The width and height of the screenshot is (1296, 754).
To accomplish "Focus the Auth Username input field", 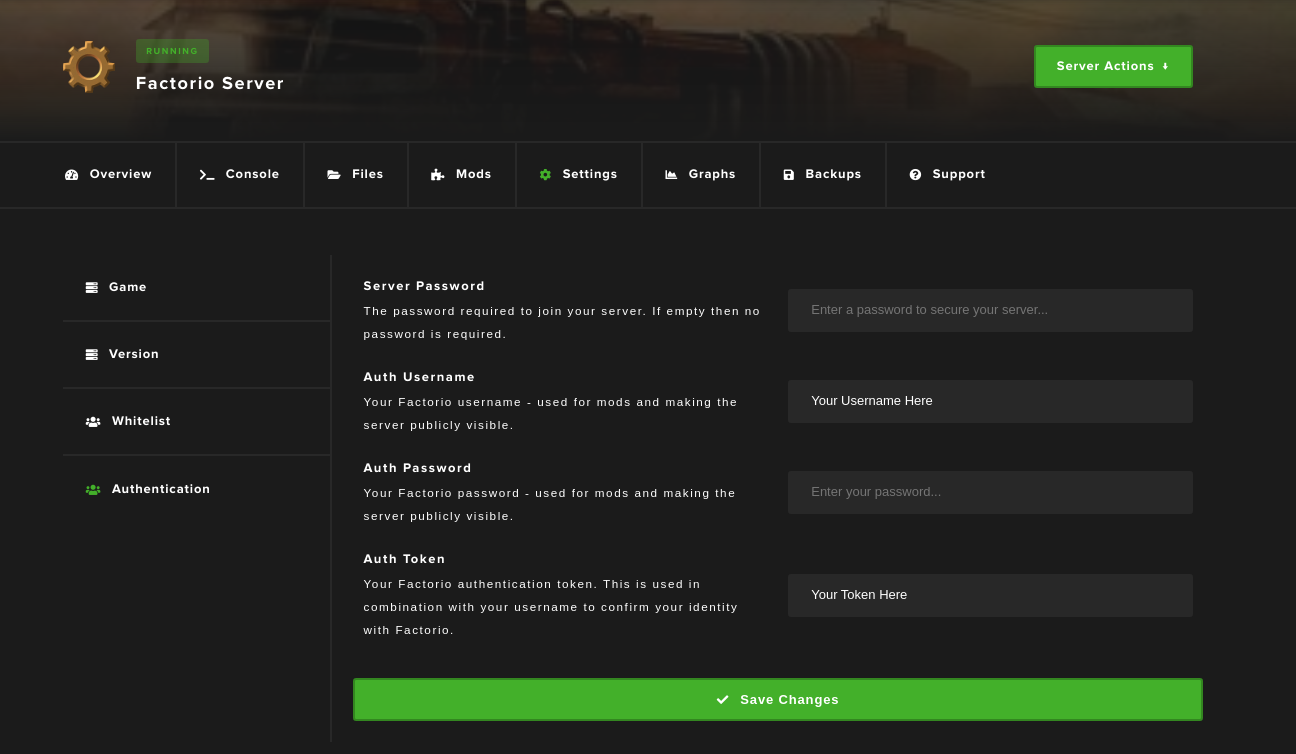I will click(990, 401).
